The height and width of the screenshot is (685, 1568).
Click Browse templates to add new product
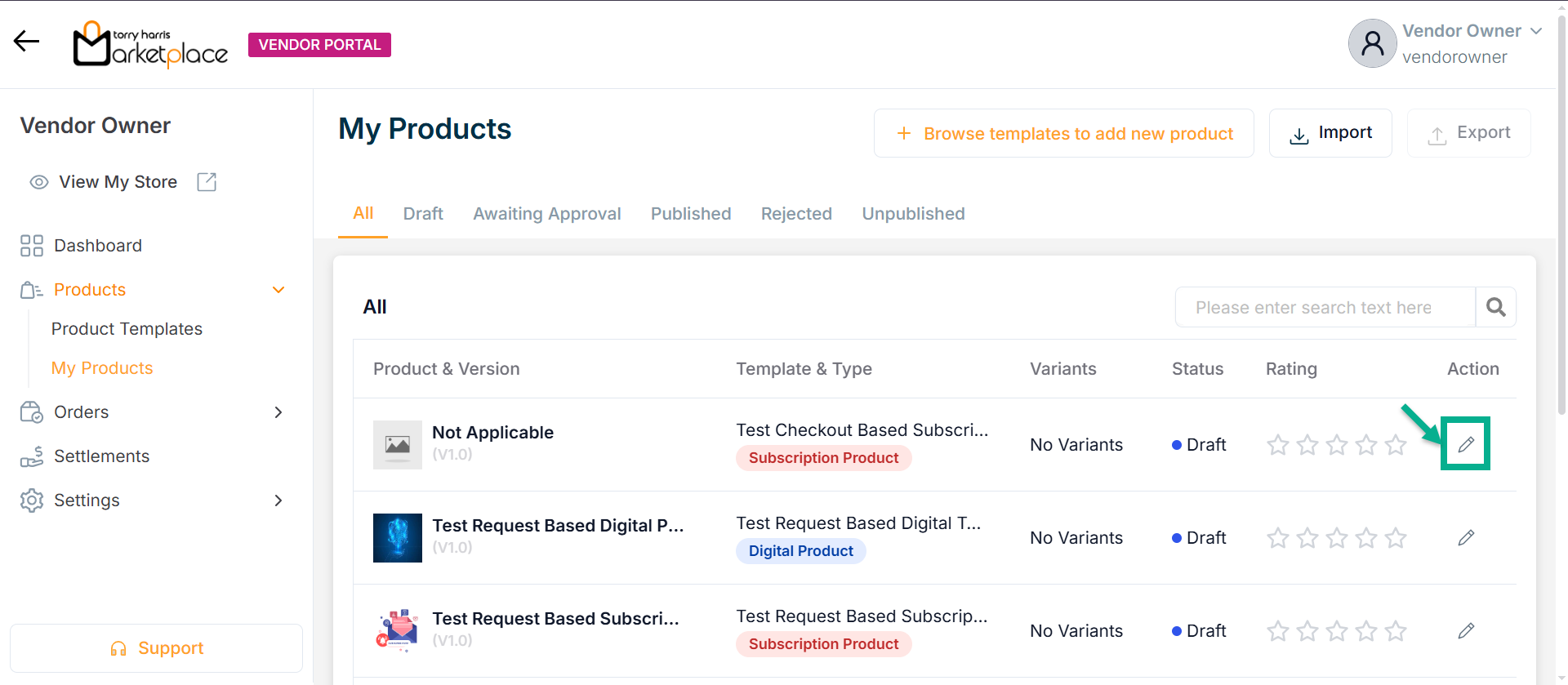[1063, 133]
